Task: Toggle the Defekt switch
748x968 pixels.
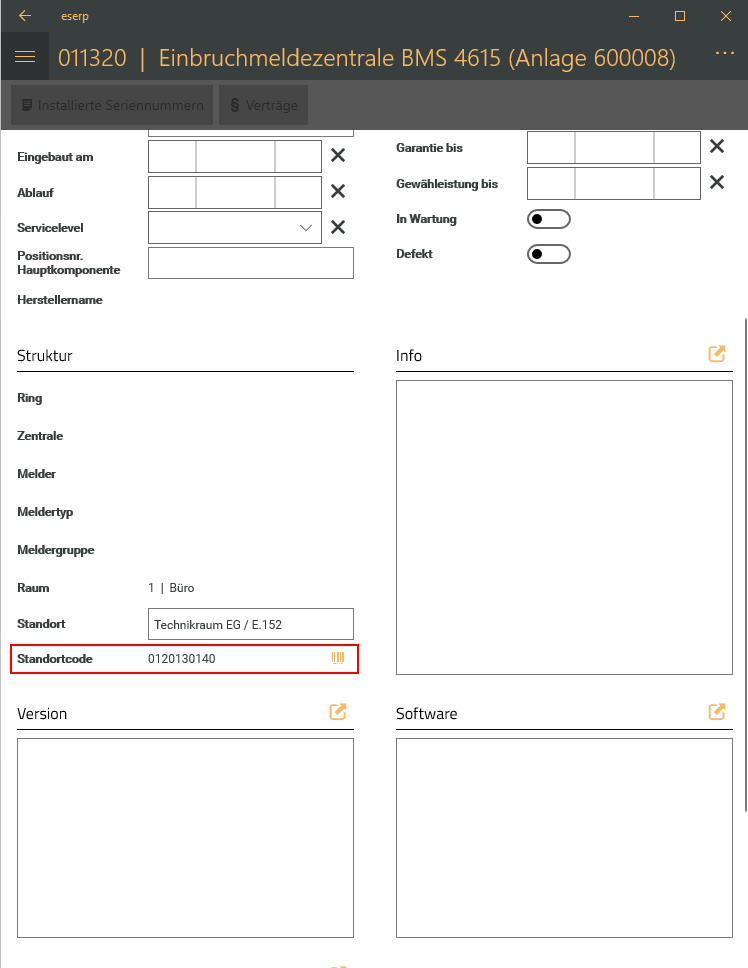Action: coord(548,254)
